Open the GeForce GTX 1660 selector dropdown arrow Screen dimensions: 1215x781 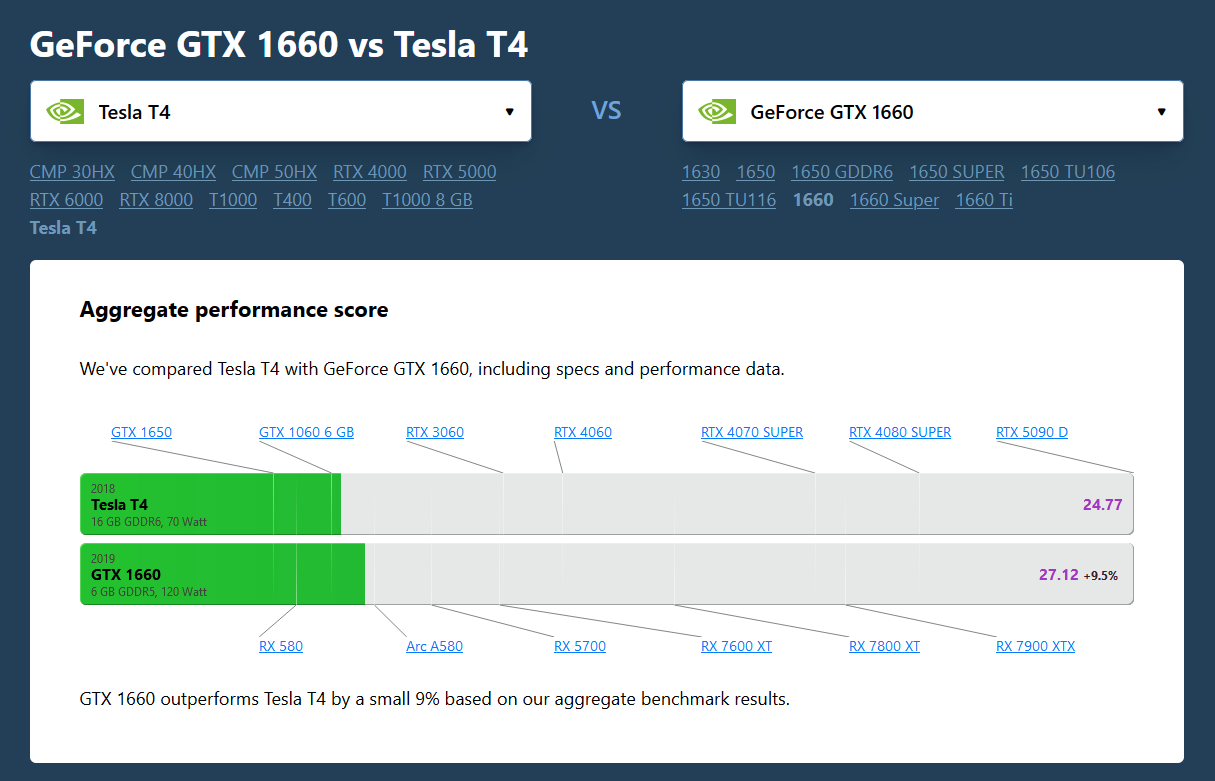click(x=1161, y=111)
